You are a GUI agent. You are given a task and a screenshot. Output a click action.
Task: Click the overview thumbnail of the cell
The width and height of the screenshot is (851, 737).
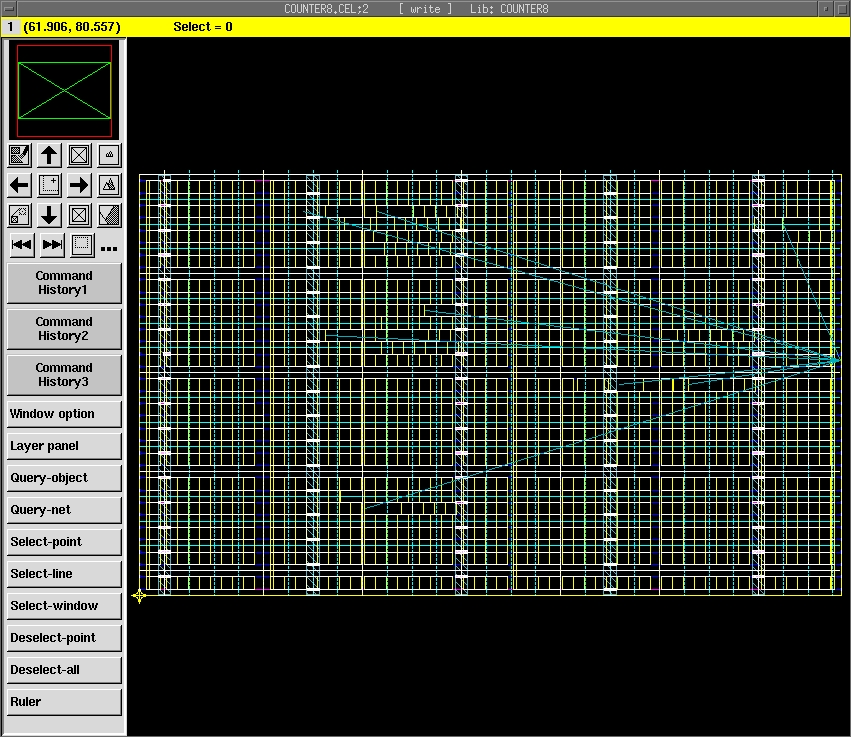(64, 91)
